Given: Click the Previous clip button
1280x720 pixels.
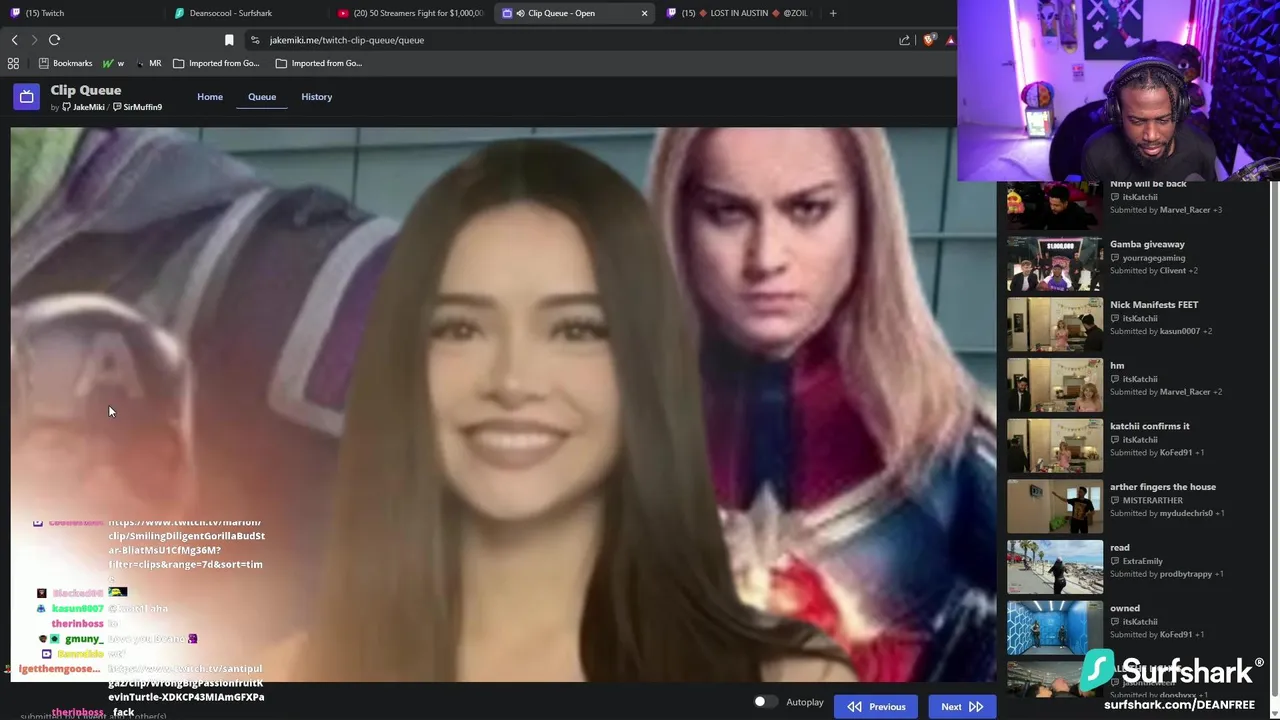Looking at the screenshot, I should [x=877, y=707].
